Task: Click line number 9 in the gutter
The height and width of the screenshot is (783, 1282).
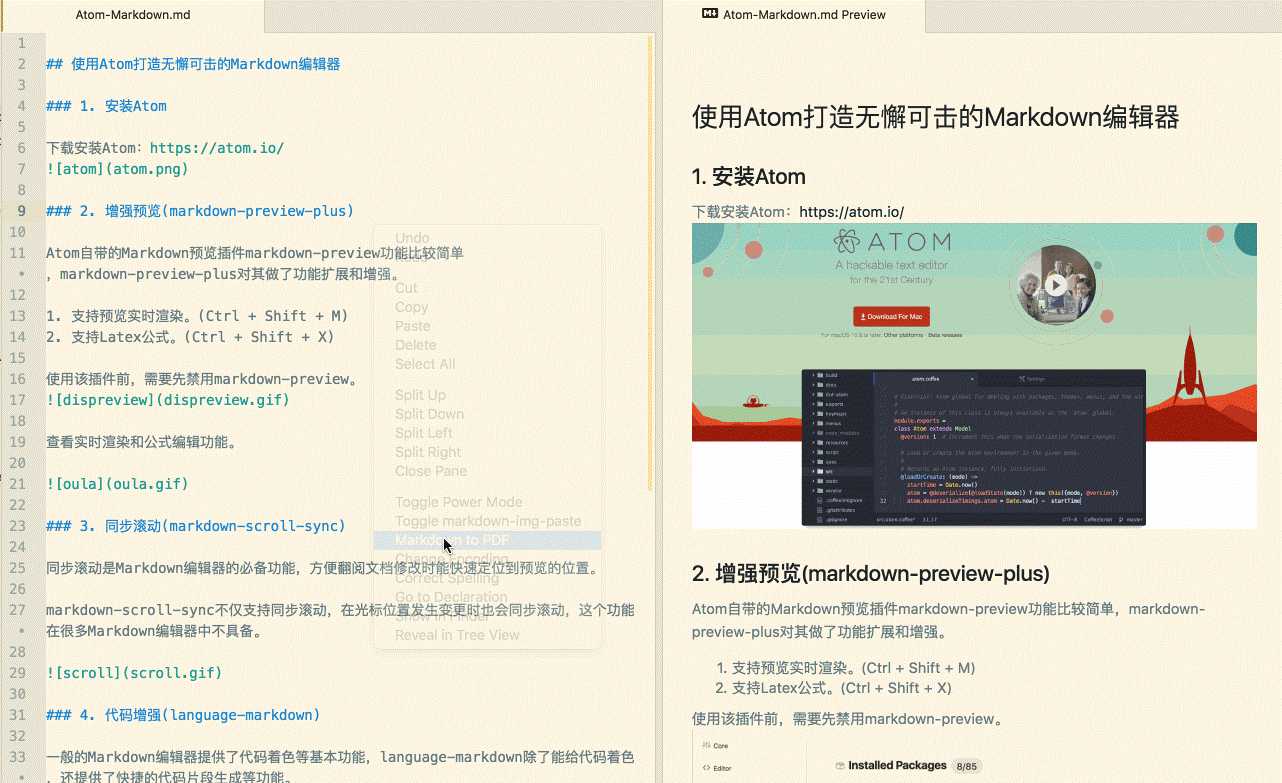Action: point(21,211)
